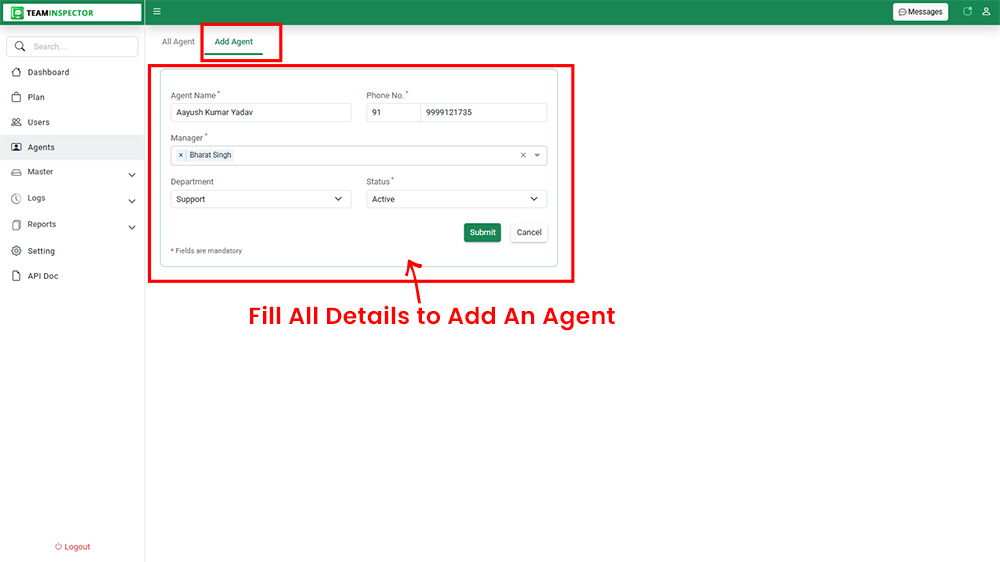Viewport: 1000px width, 562px height.
Task: Select the Add Agent tab
Action: pyautogui.click(x=234, y=42)
